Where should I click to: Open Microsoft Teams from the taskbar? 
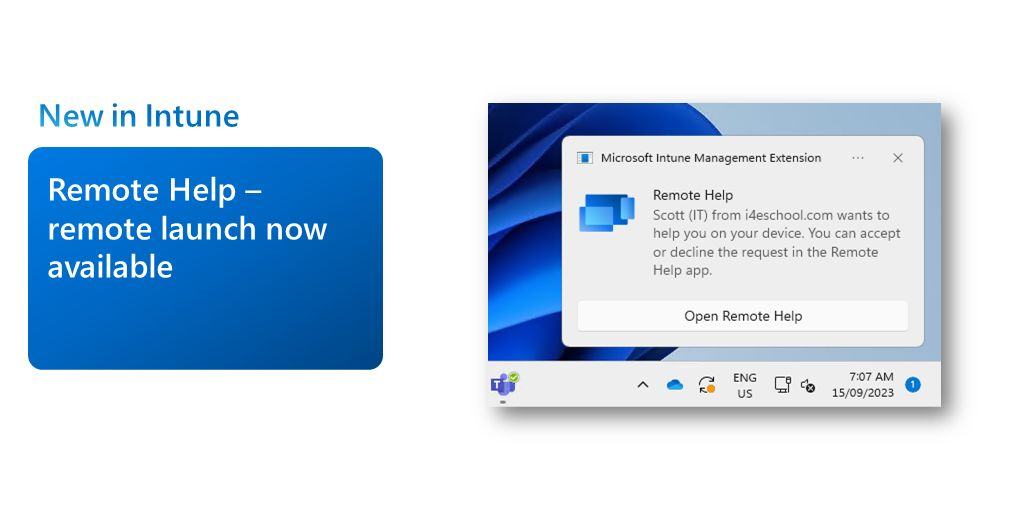point(503,384)
